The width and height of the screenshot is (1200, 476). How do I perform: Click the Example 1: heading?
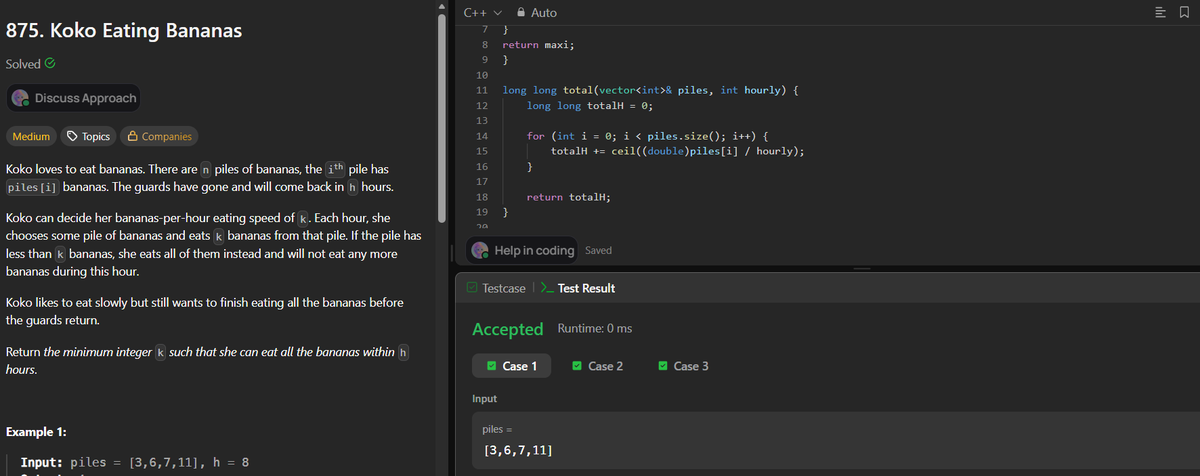coord(37,432)
